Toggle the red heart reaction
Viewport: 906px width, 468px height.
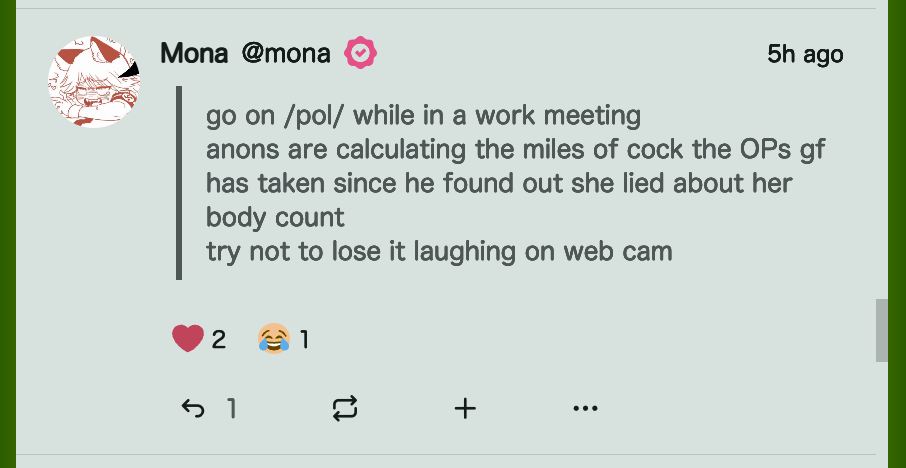click(188, 339)
